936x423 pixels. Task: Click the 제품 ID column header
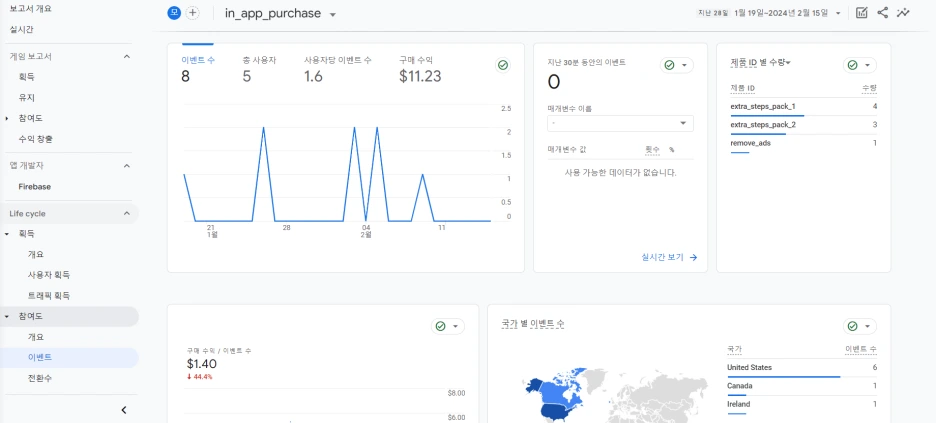pos(743,88)
